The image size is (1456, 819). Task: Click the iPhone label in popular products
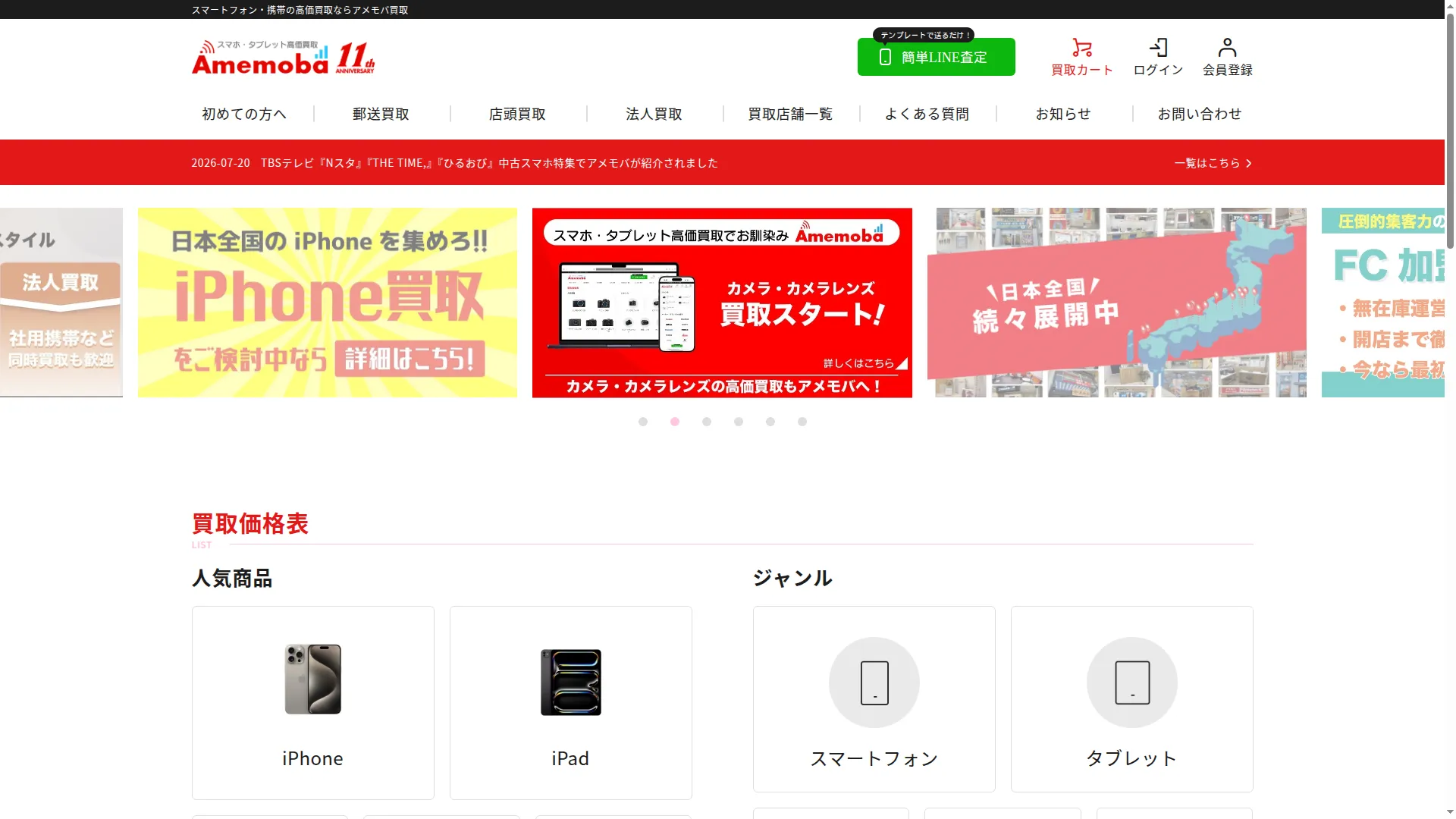point(312,758)
